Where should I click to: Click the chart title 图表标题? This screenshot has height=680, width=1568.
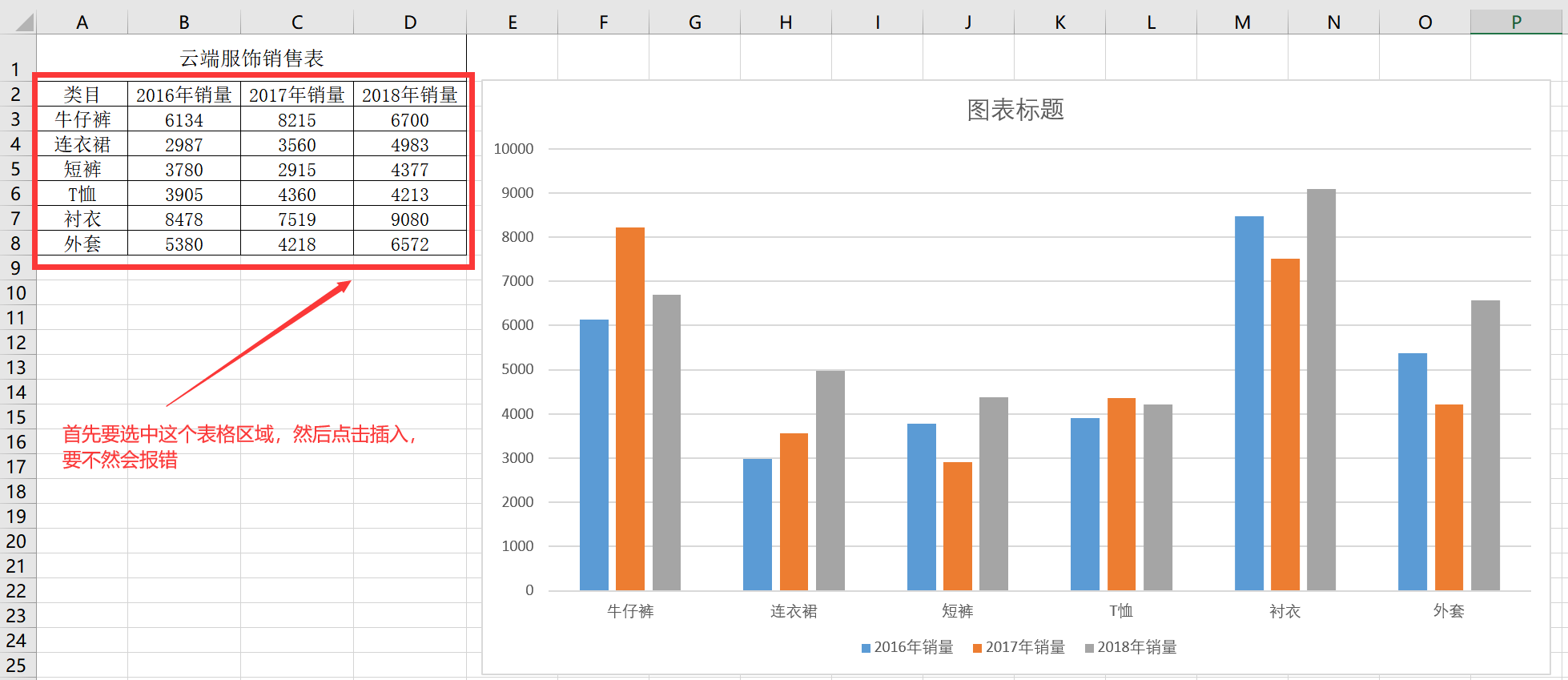point(1015,109)
